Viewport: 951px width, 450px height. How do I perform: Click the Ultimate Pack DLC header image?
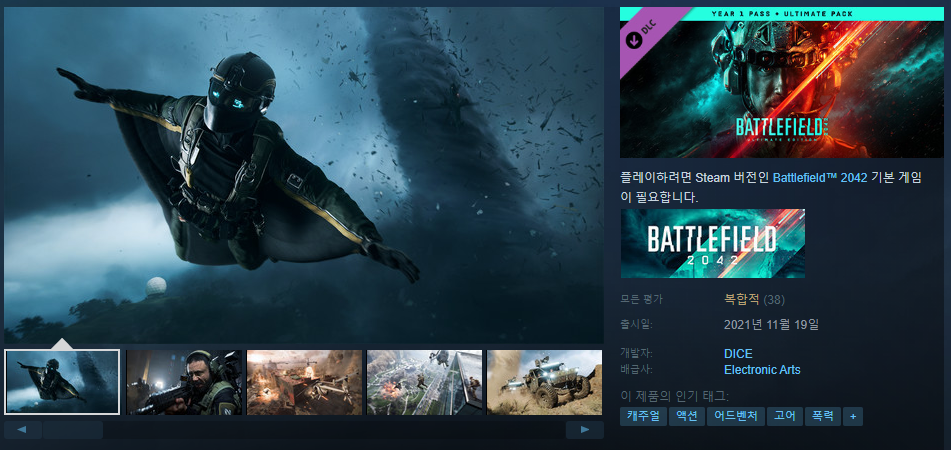click(x=782, y=82)
